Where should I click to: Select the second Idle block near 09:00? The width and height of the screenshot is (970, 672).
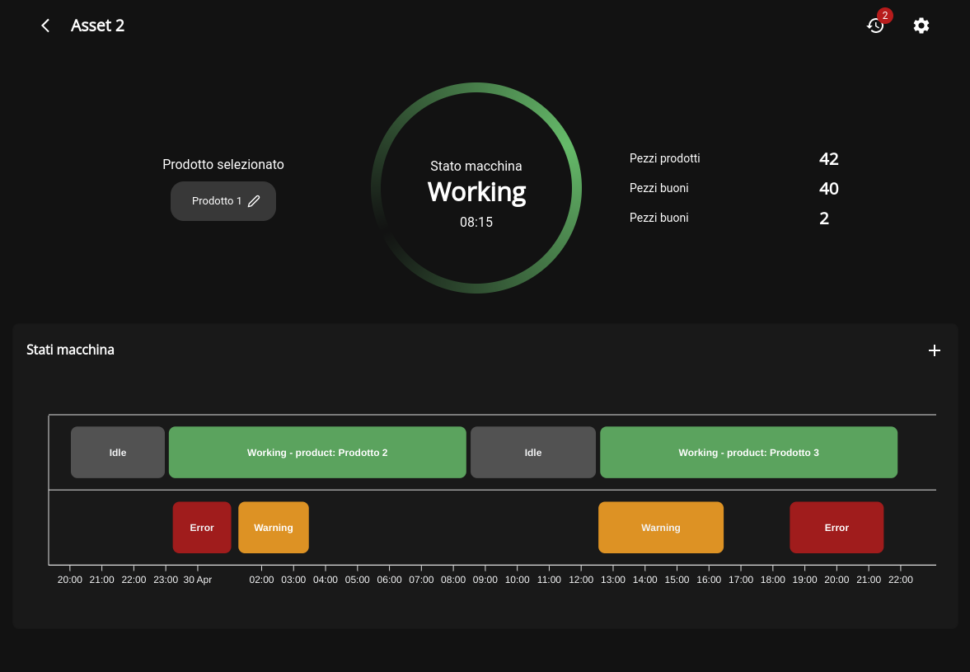(x=533, y=452)
